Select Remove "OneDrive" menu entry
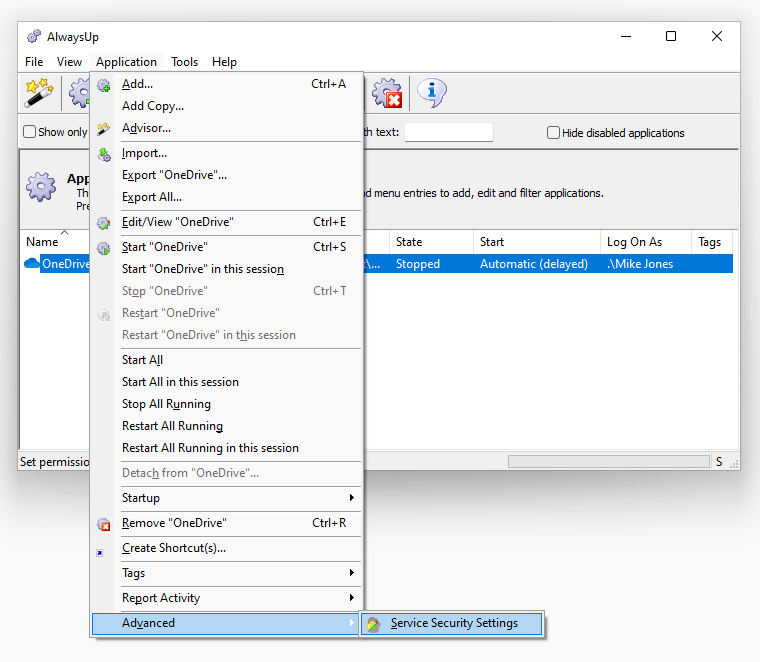The image size is (760, 662). click(227, 523)
